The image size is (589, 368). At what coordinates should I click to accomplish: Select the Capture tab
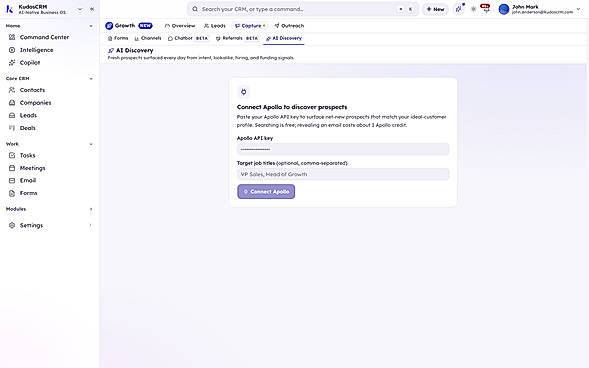[x=250, y=26]
